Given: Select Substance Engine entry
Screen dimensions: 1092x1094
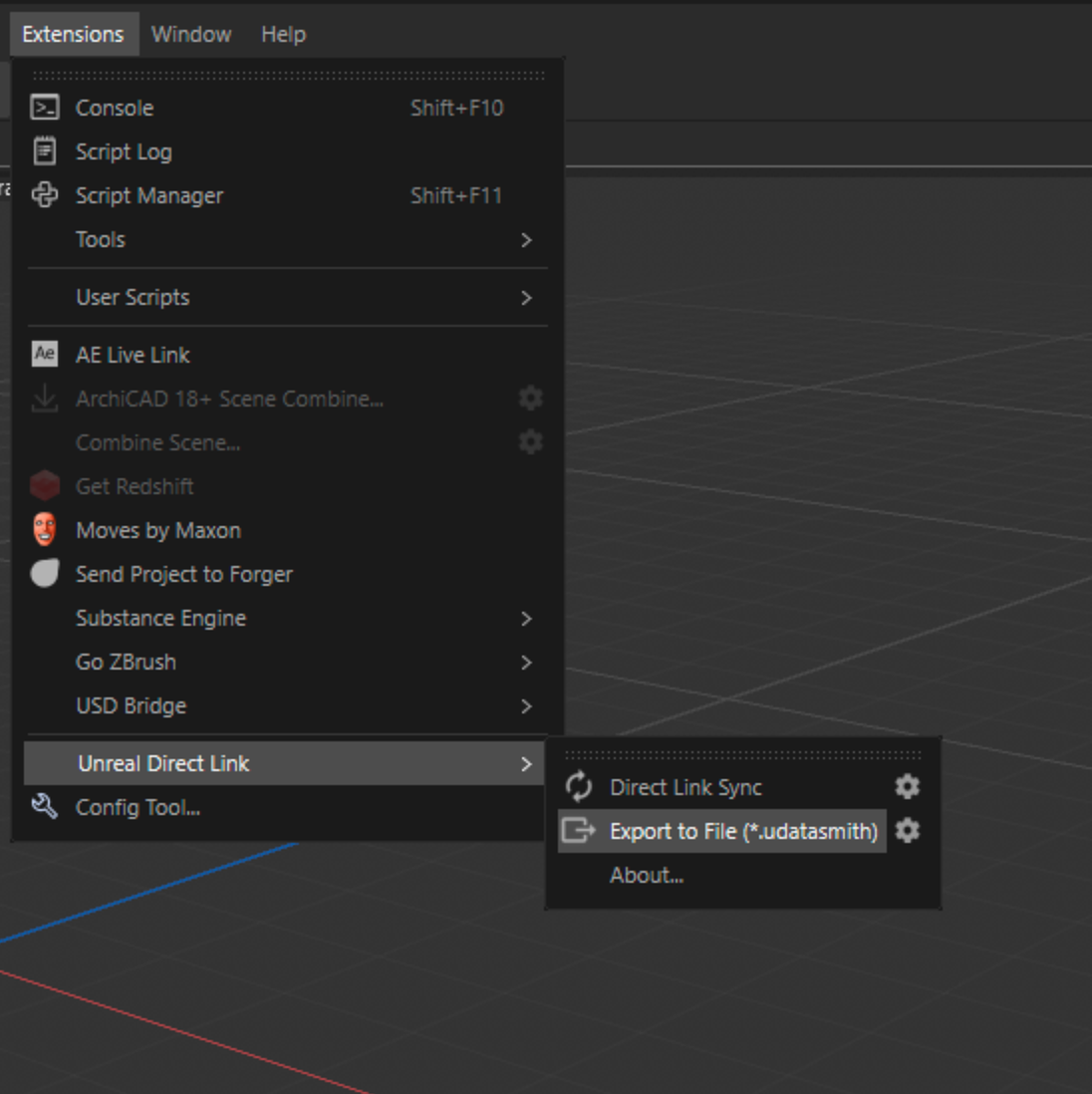Looking at the screenshot, I should pyautogui.click(x=161, y=619).
